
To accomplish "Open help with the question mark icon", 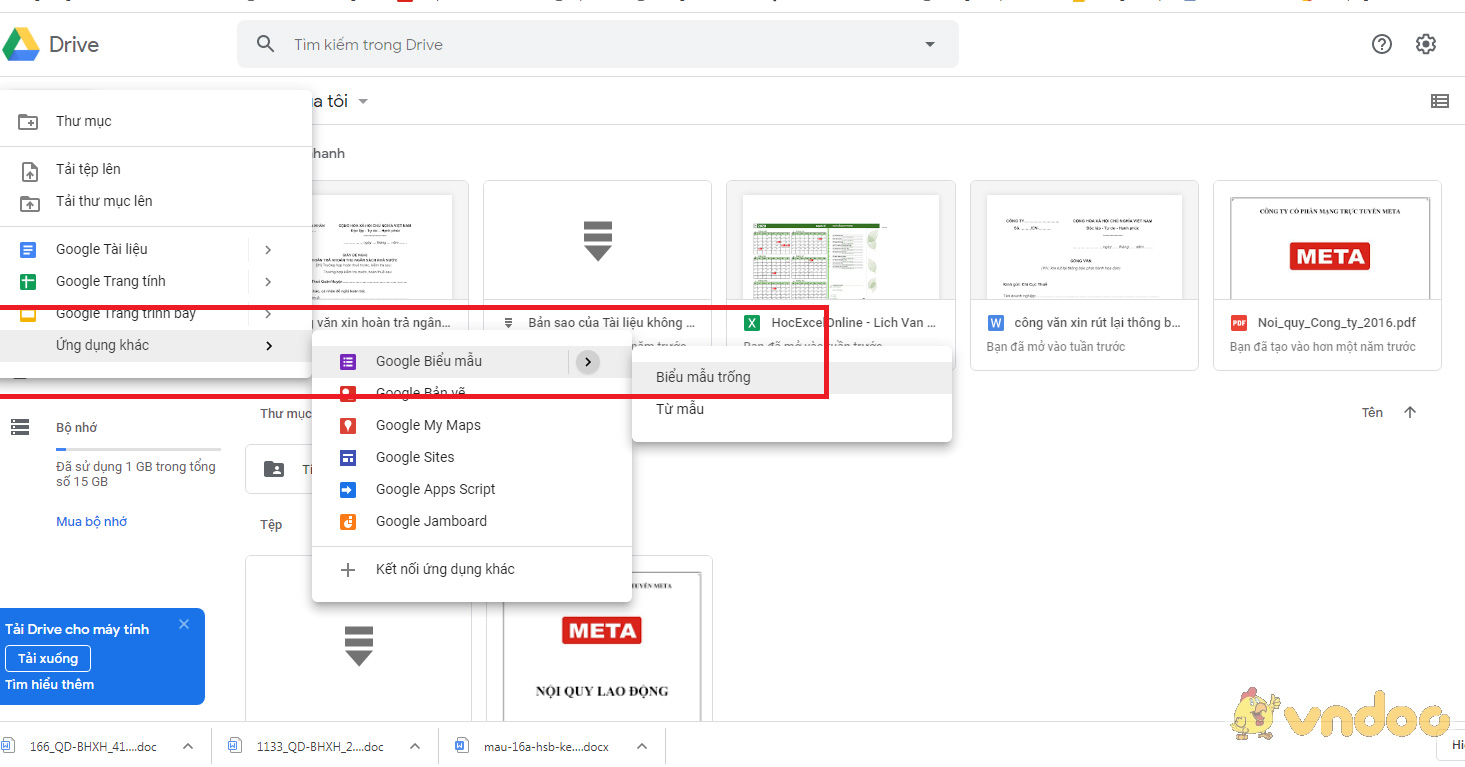I will click(1381, 43).
